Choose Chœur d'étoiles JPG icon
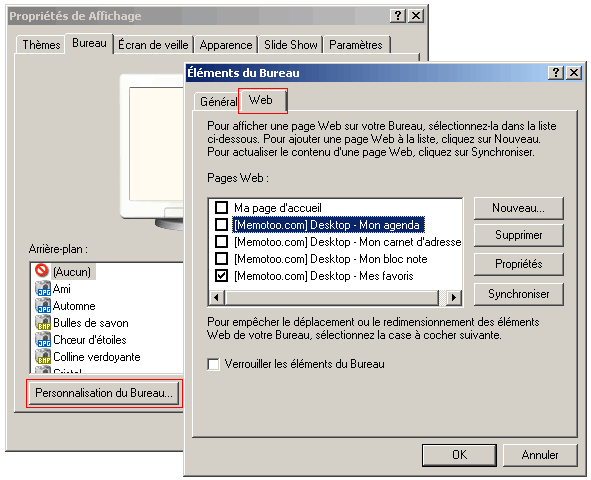Image resolution: width=591 pixels, height=480 pixels. [43, 339]
